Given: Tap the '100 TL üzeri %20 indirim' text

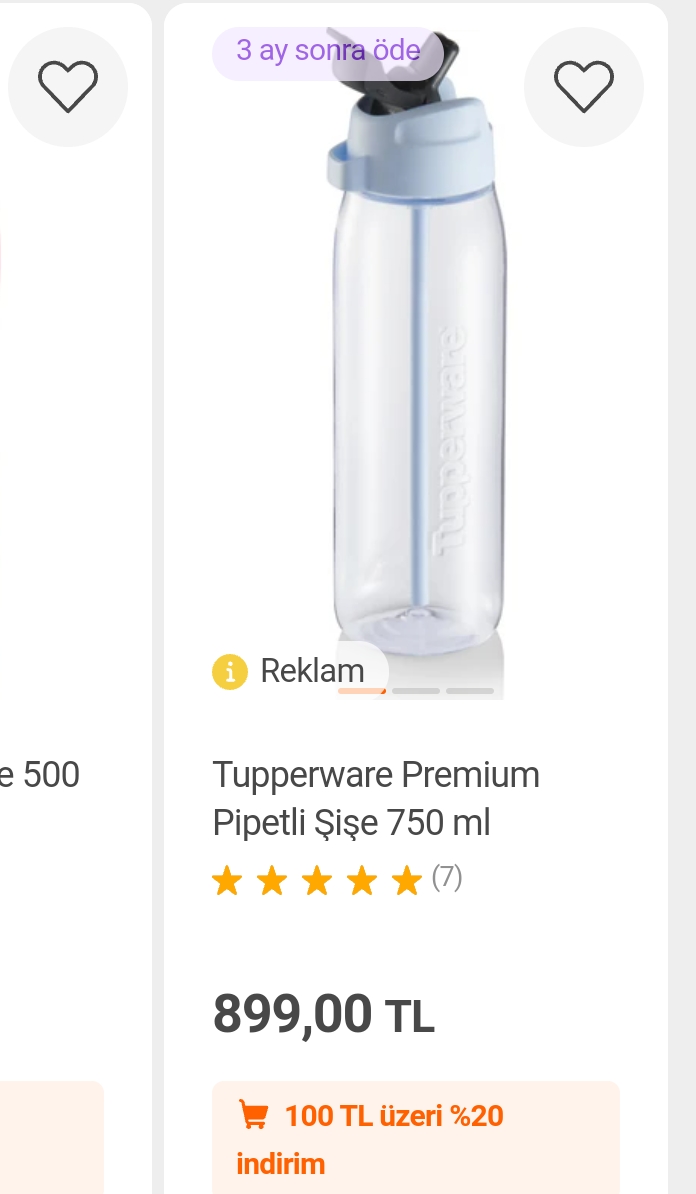Looking at the screenshot, I should 393,1116.
